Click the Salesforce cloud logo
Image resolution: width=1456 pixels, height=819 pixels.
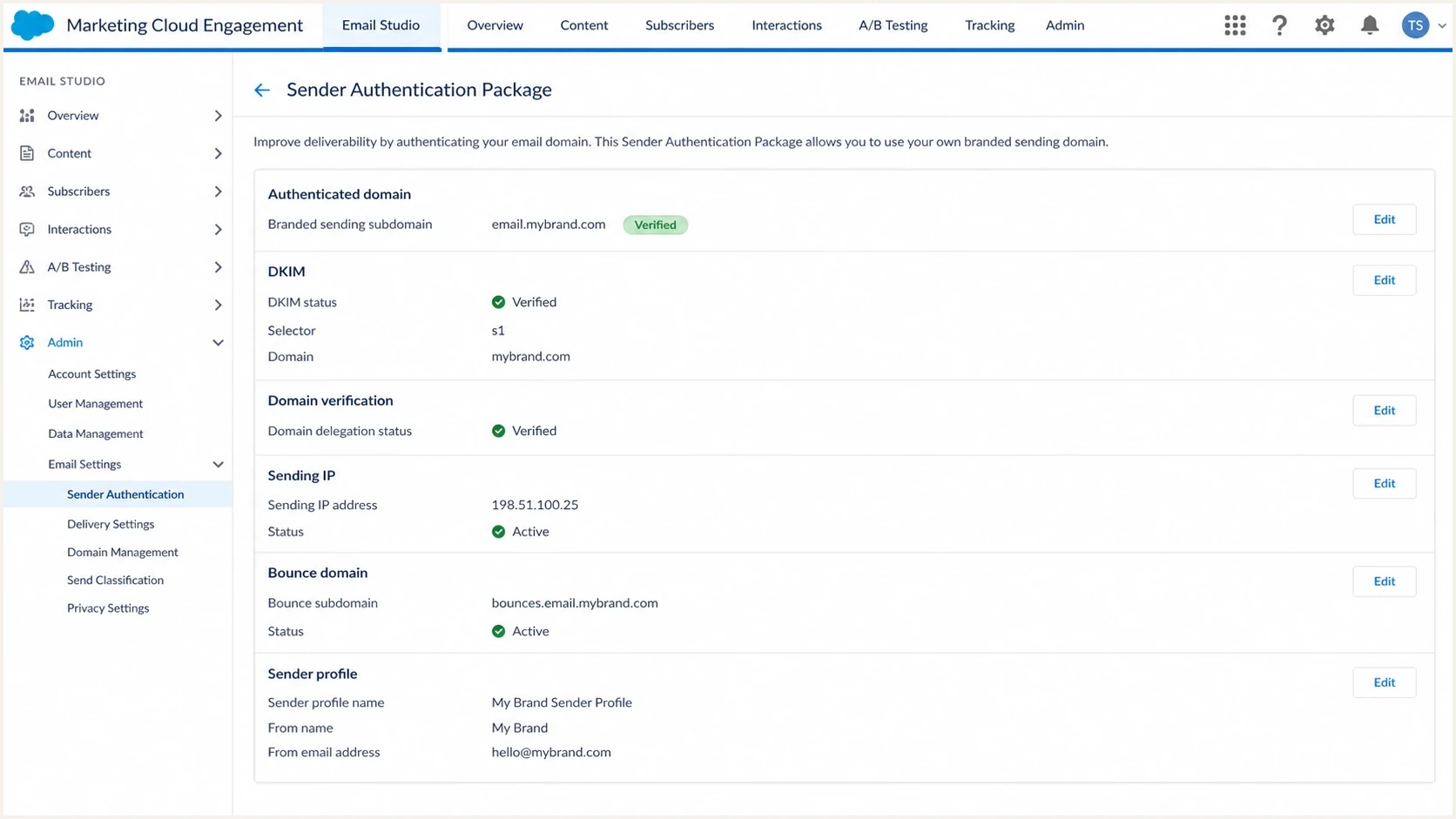pyautogui.click(x=32, y=25)
